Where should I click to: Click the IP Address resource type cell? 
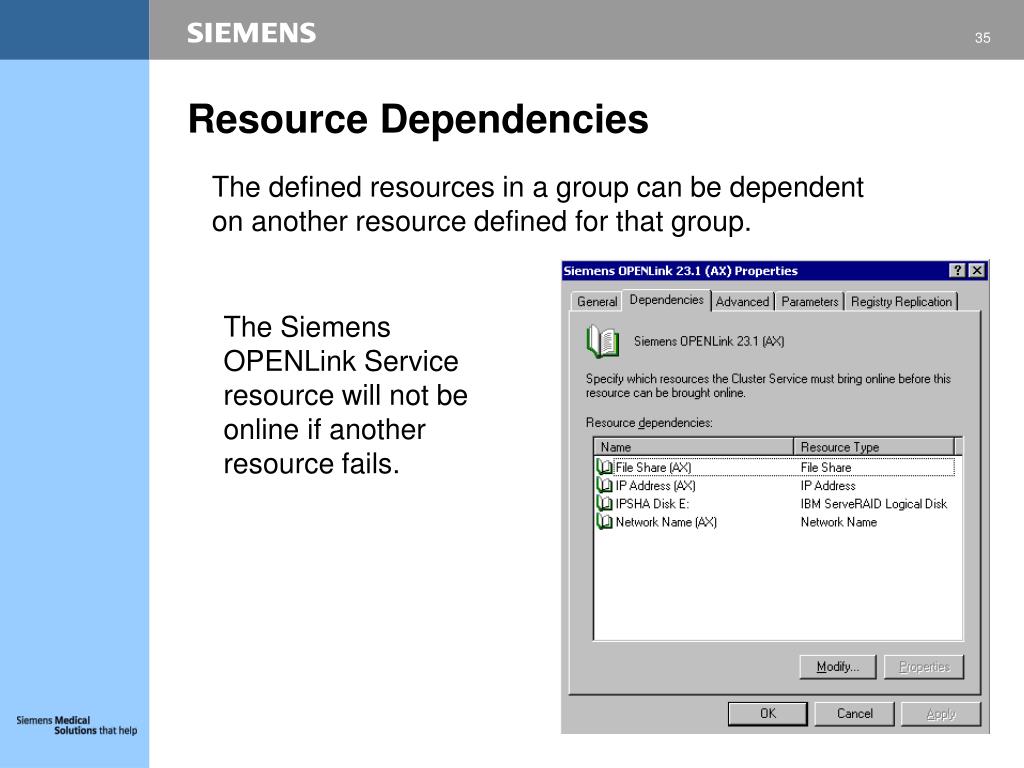828,485
